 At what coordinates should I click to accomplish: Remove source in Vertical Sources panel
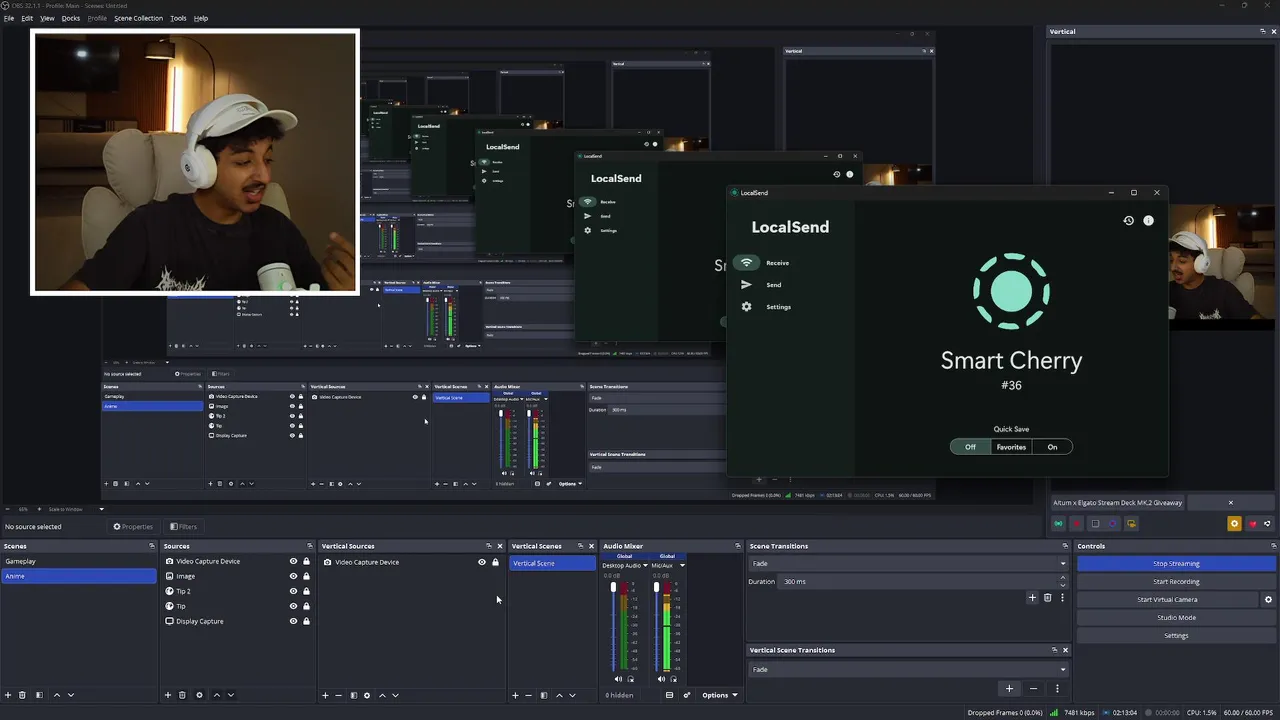338,695
